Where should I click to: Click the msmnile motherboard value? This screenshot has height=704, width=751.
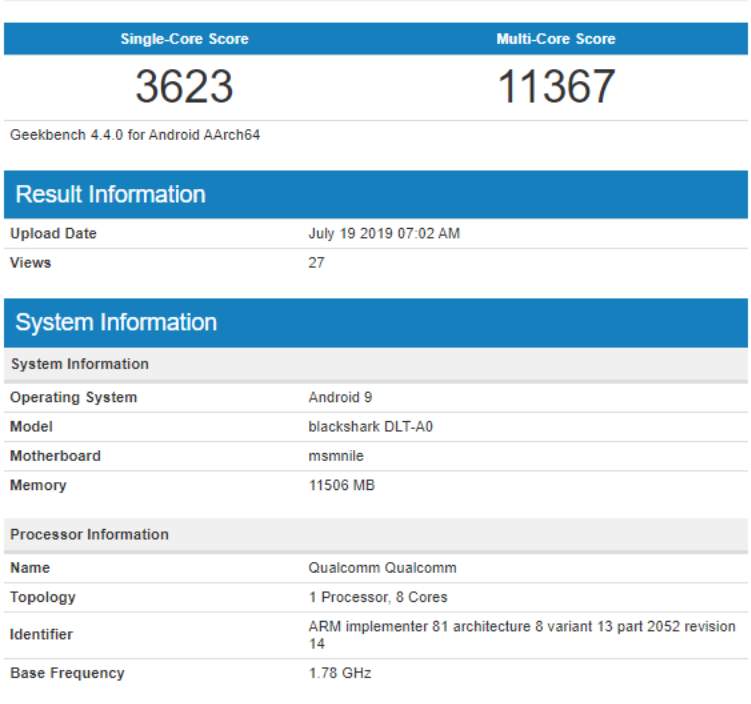336,456
